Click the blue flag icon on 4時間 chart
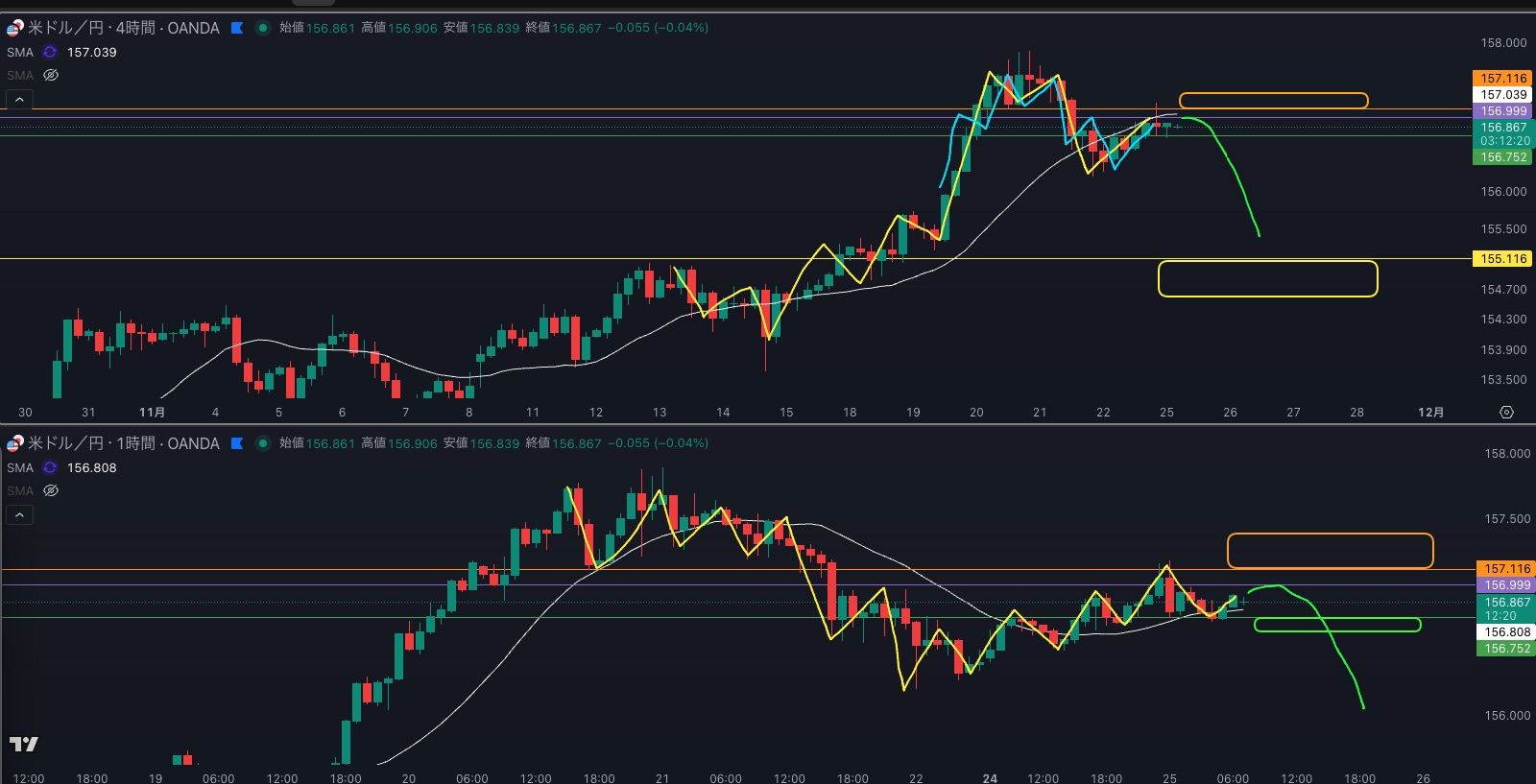The width and height of the screenshot is (1536, 784). click(x=237, y=28)
